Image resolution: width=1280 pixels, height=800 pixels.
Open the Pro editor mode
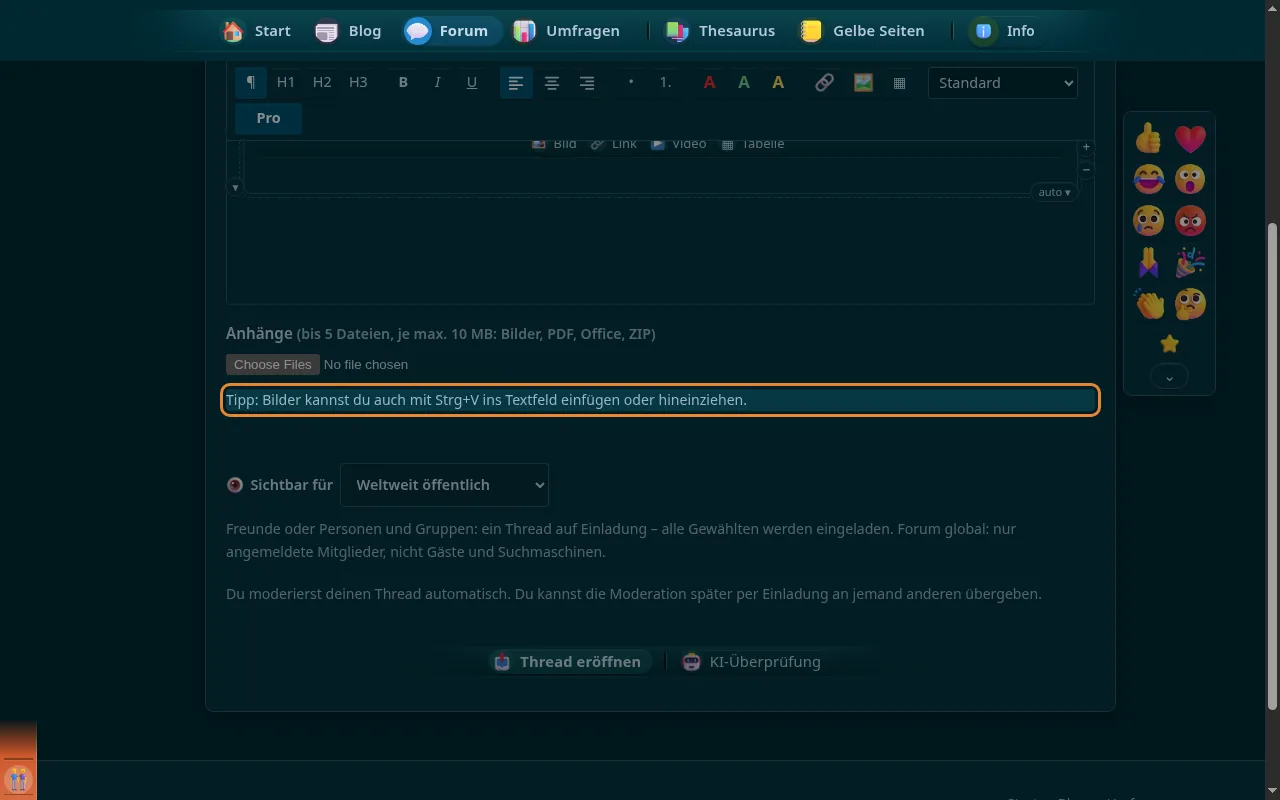click(268, 118)
